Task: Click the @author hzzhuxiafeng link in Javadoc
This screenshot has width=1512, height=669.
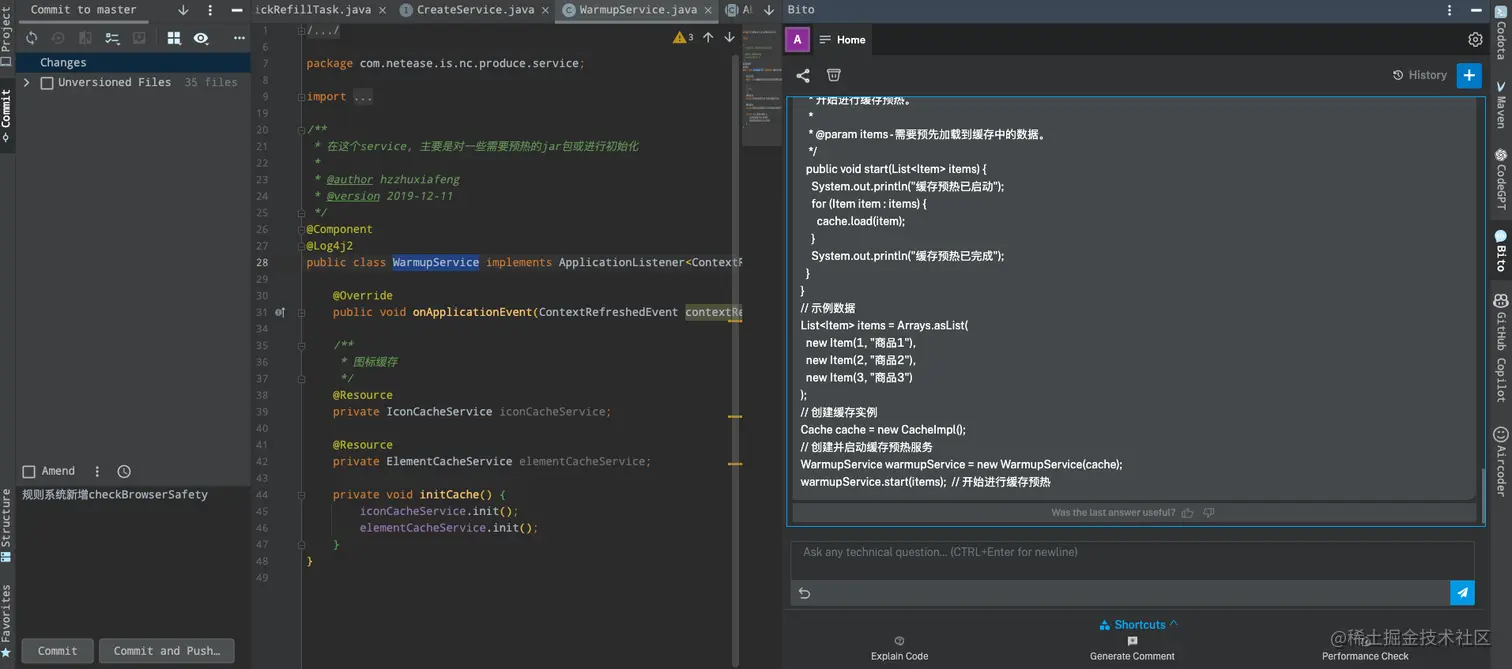Action: click(x=393, y=180)
